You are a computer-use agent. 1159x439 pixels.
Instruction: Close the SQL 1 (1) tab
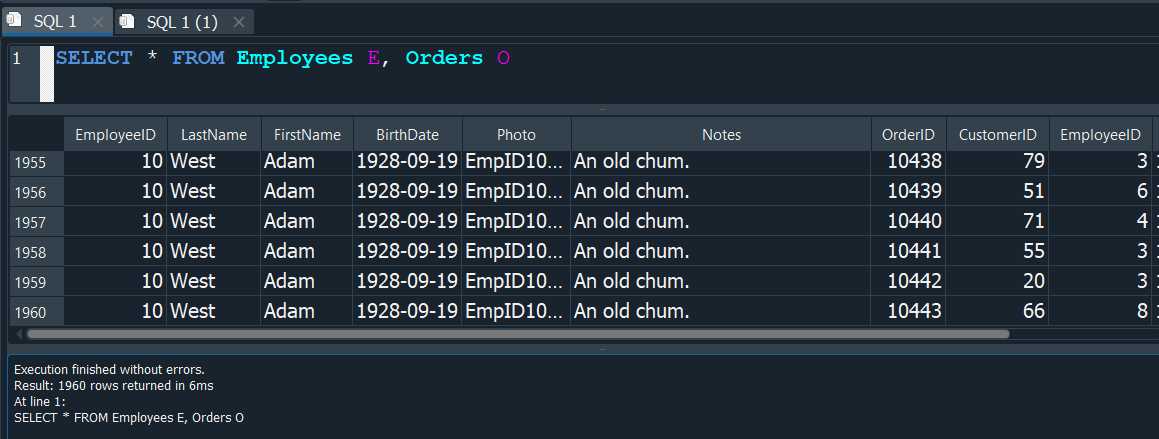(238, 22)
